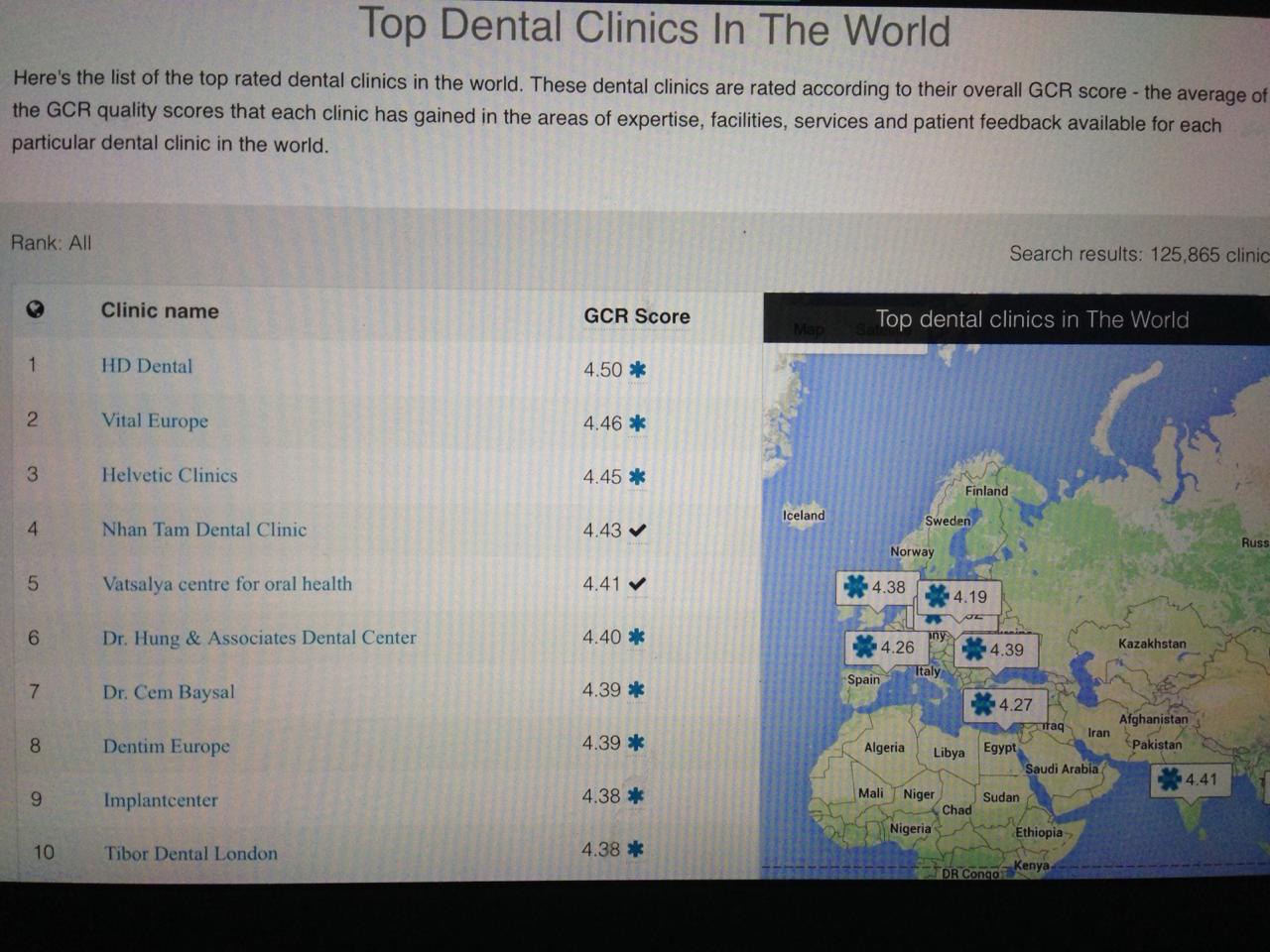This screenshot has width=1270, height=952.
Task: Open the Nhan Tam Dental Clinic link
Action: tap(204, 530)
